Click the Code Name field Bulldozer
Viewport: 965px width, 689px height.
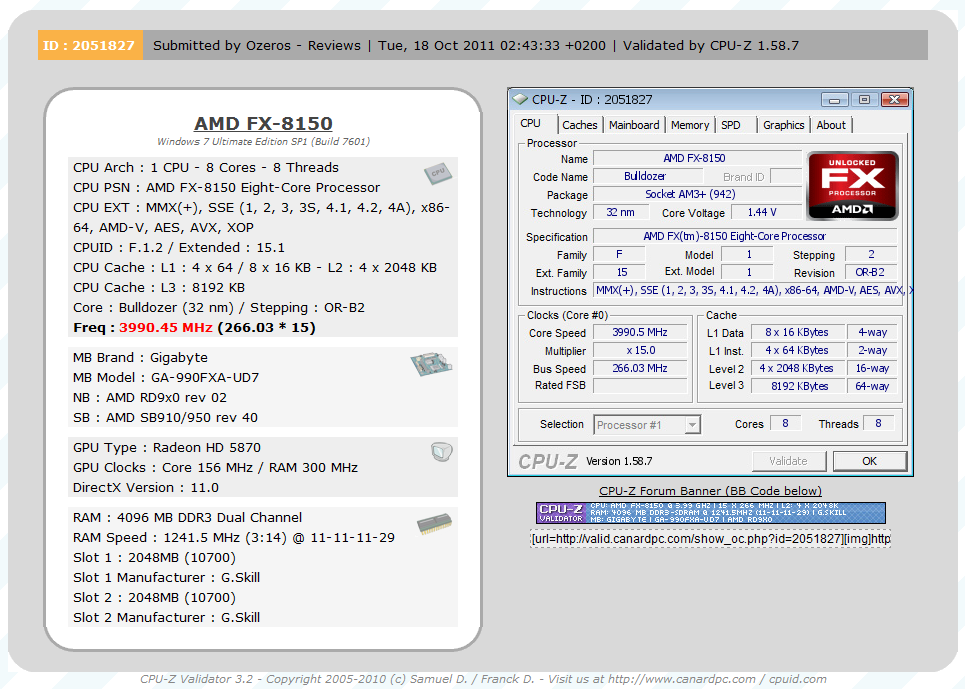tap(646, 177)
